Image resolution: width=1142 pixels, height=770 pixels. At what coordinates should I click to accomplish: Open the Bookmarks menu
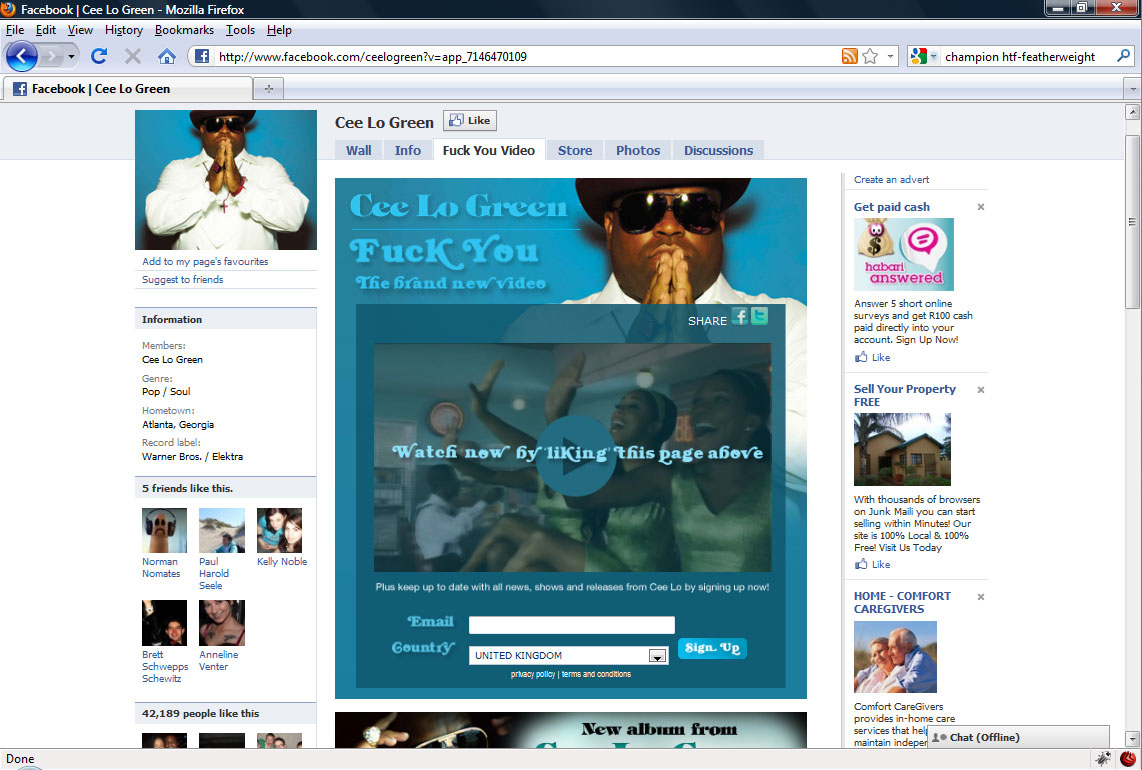click(184, 30)
